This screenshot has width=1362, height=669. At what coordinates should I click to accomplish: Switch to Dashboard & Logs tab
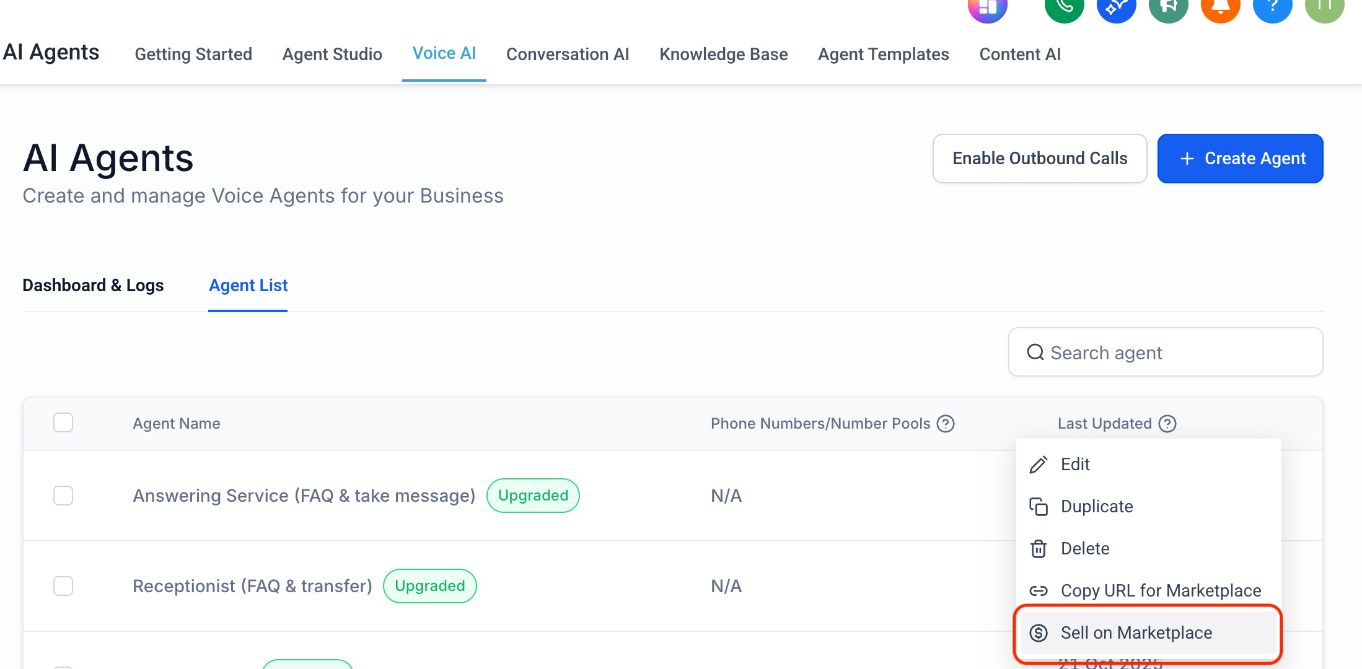[93, 285]
